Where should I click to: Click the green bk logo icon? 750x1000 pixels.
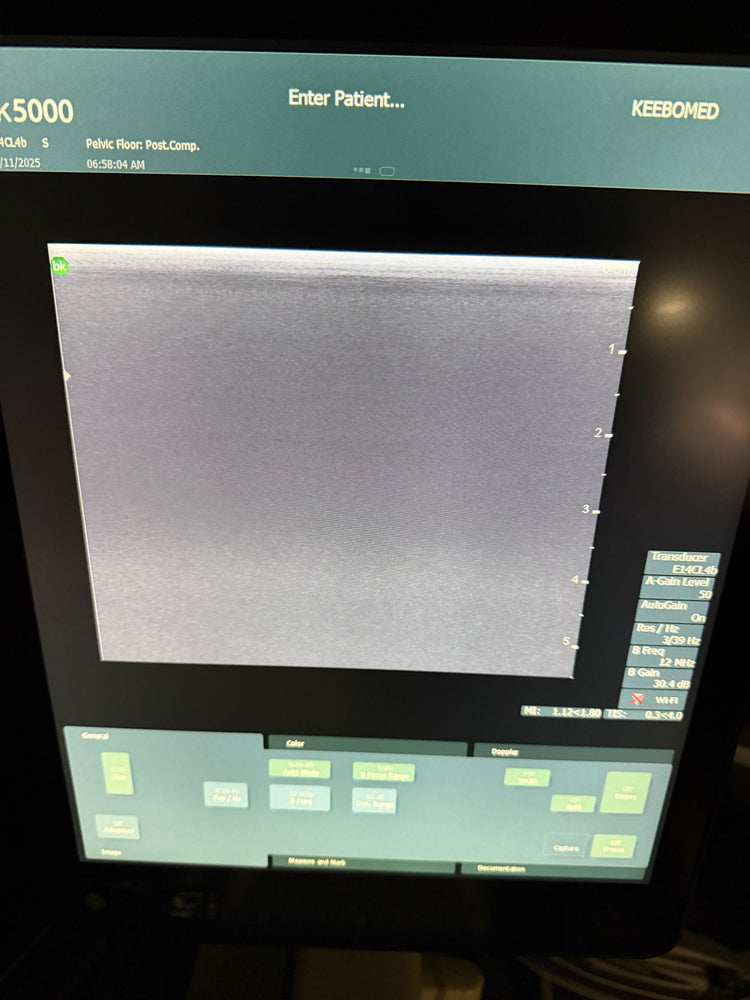(59, 266)
